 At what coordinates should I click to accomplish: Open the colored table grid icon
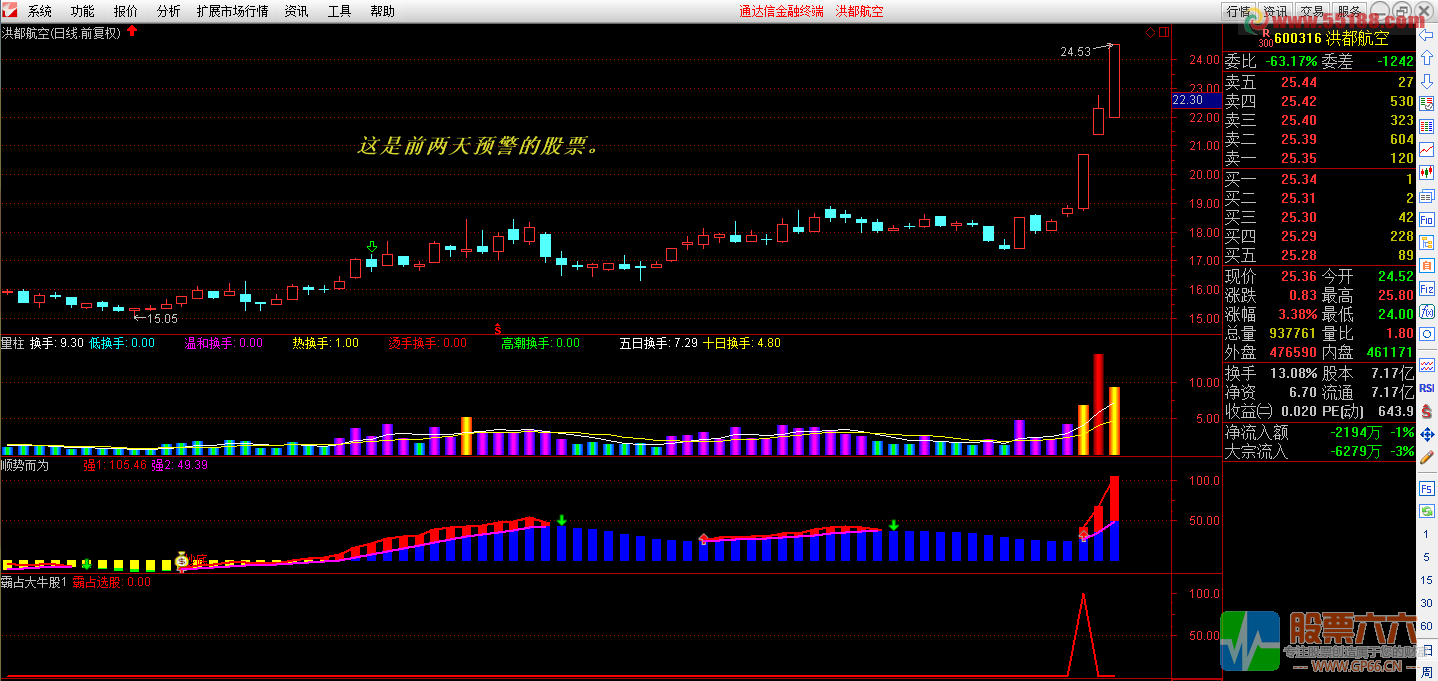tap(1428, 126)
